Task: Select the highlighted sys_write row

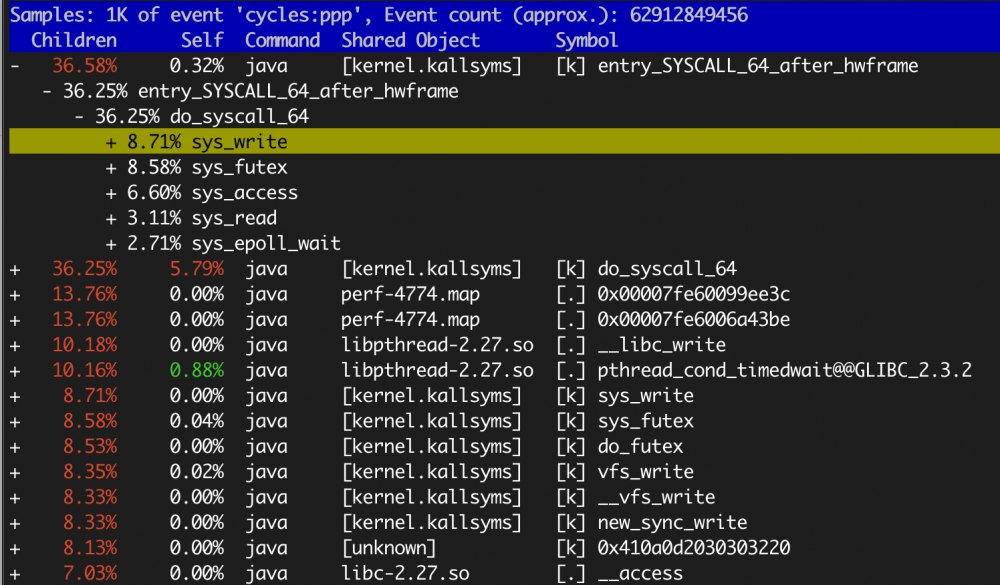Action: pos(300,142)
